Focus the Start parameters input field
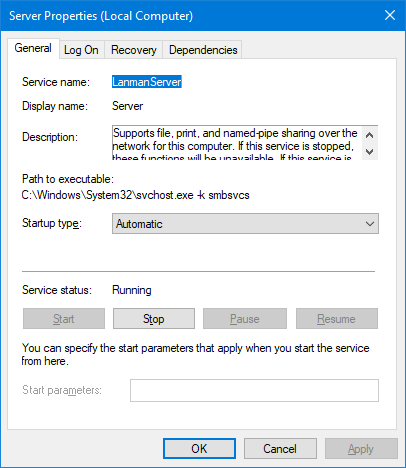 [254, 390]
